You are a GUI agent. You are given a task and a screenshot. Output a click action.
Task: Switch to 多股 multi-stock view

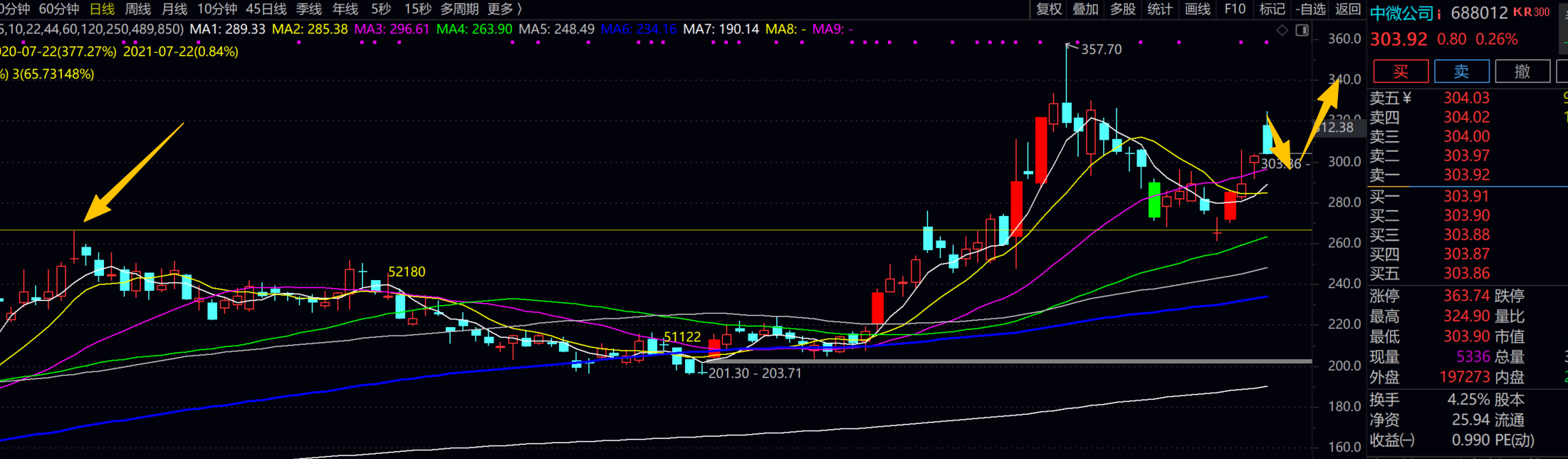pos(1123,9)
